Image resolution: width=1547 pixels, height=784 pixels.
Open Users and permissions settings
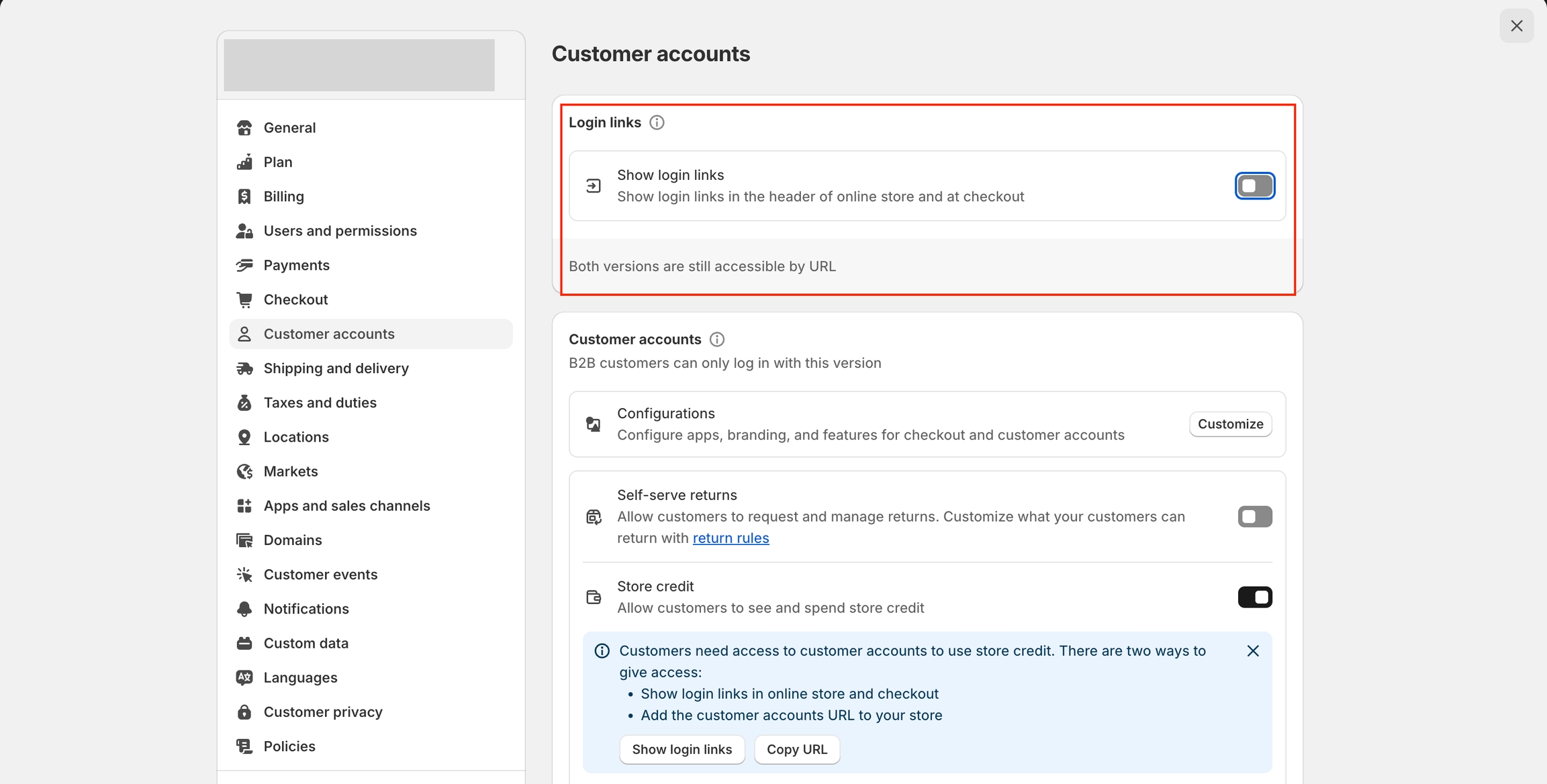340,231
